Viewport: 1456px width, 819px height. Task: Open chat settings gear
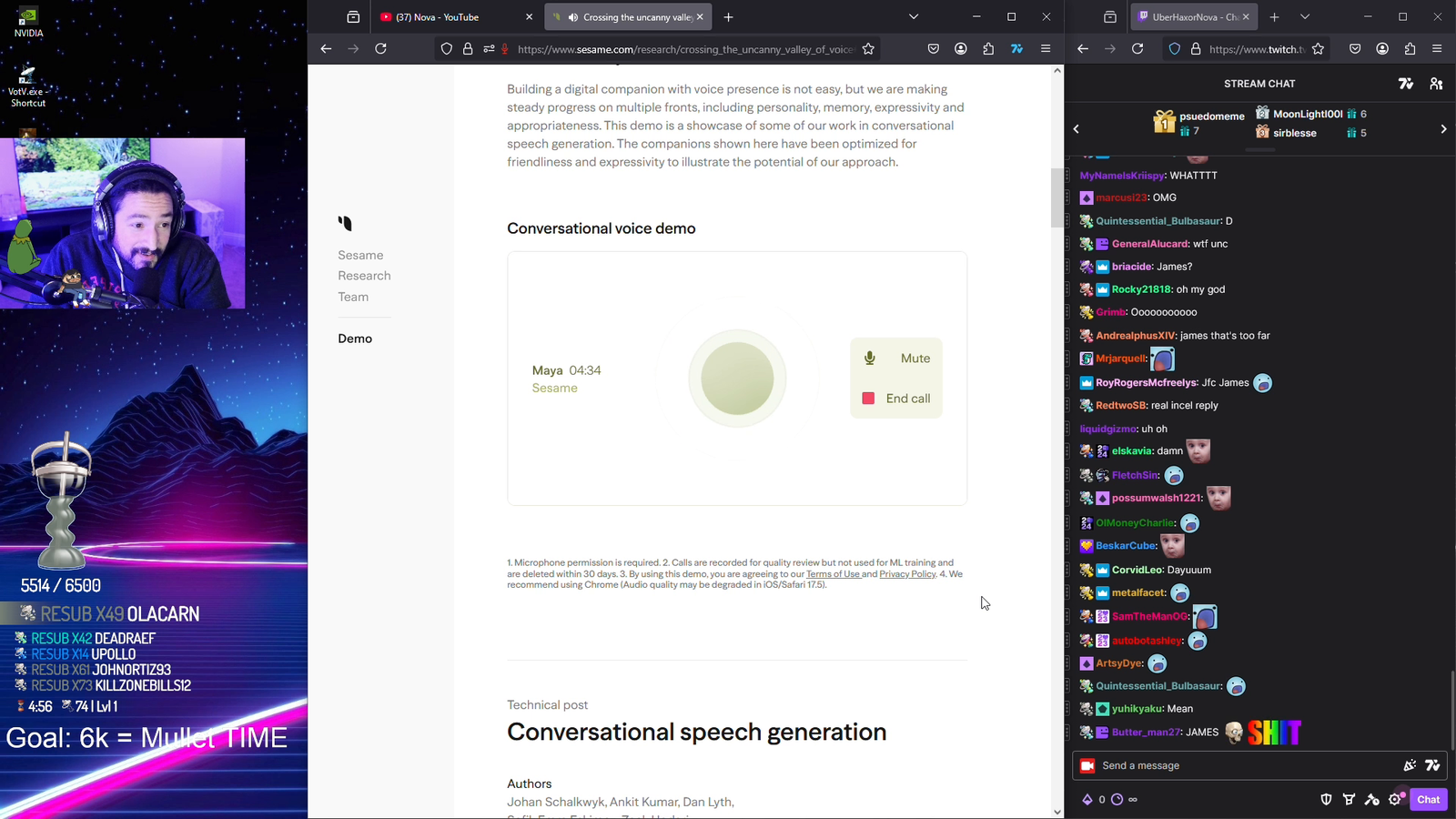tap(1395, 800)
